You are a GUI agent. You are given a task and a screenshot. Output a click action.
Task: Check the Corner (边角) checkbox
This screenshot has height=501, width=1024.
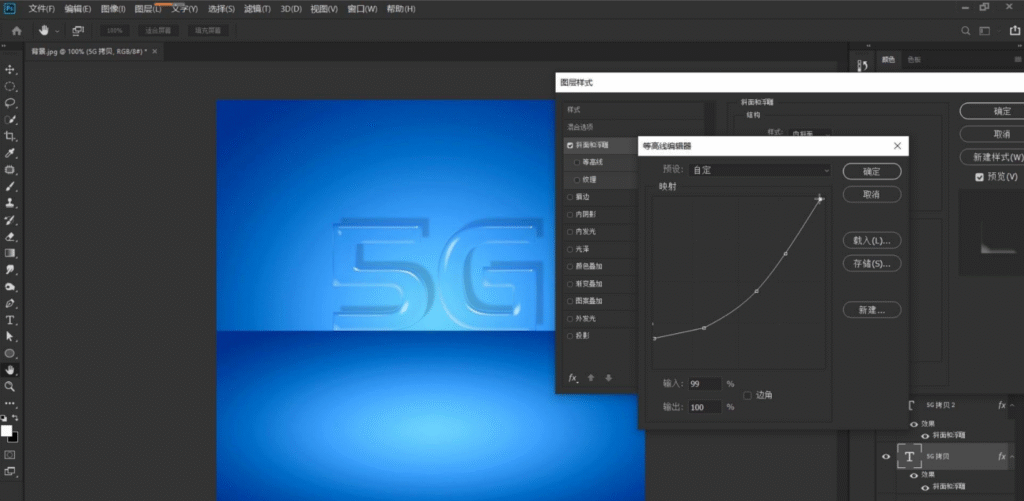click(748, 395)
